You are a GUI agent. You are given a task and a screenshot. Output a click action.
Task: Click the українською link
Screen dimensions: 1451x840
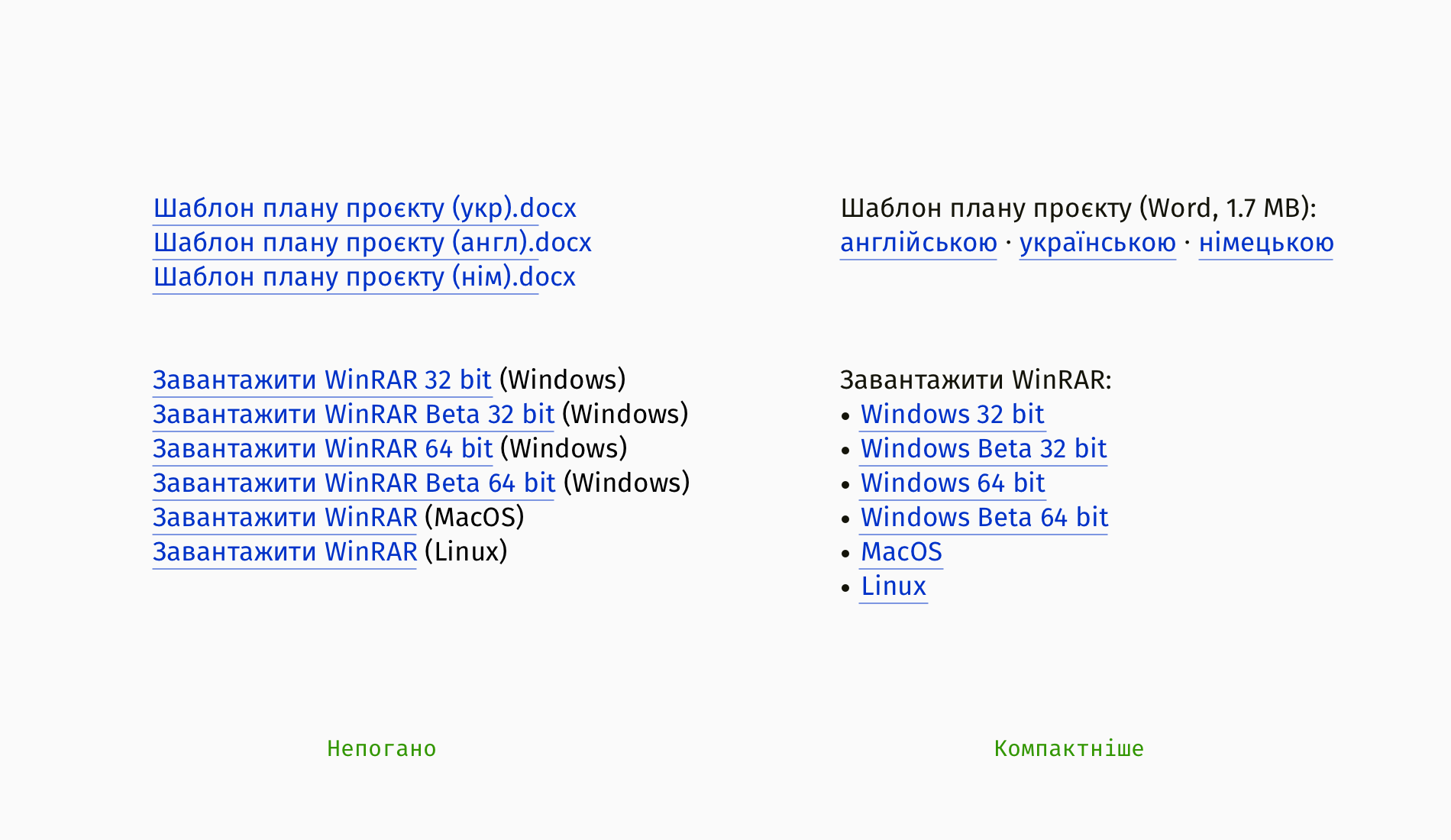(x=1097, y=243)
